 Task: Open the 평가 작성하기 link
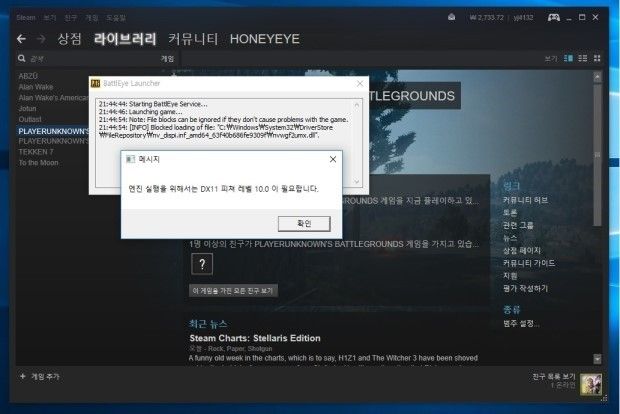[x=525, y=289]
